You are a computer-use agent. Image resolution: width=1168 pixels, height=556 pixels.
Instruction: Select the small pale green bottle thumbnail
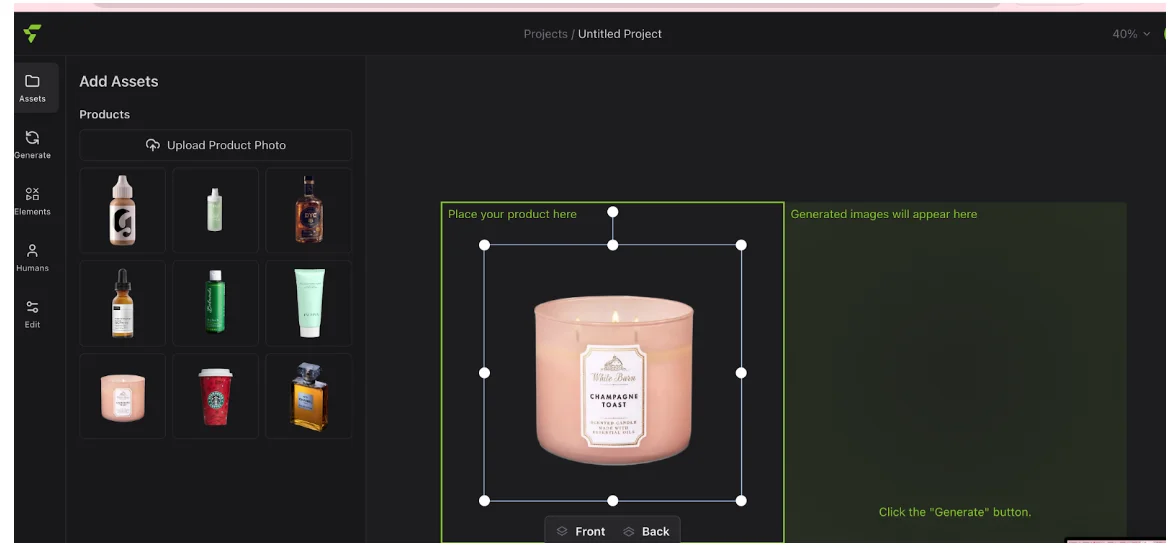click(x=215, y=210)
